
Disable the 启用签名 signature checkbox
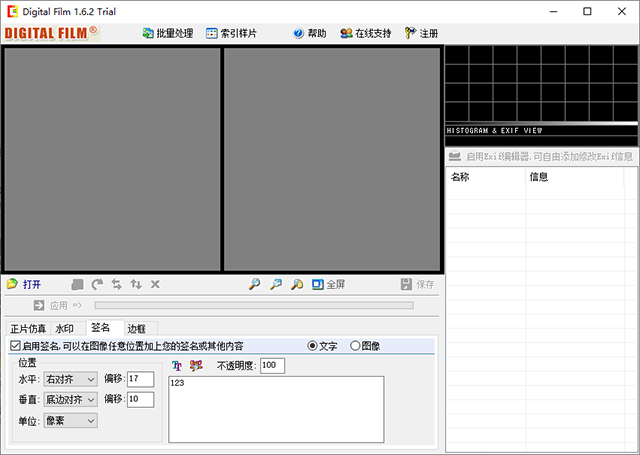[x=15, y=346]
